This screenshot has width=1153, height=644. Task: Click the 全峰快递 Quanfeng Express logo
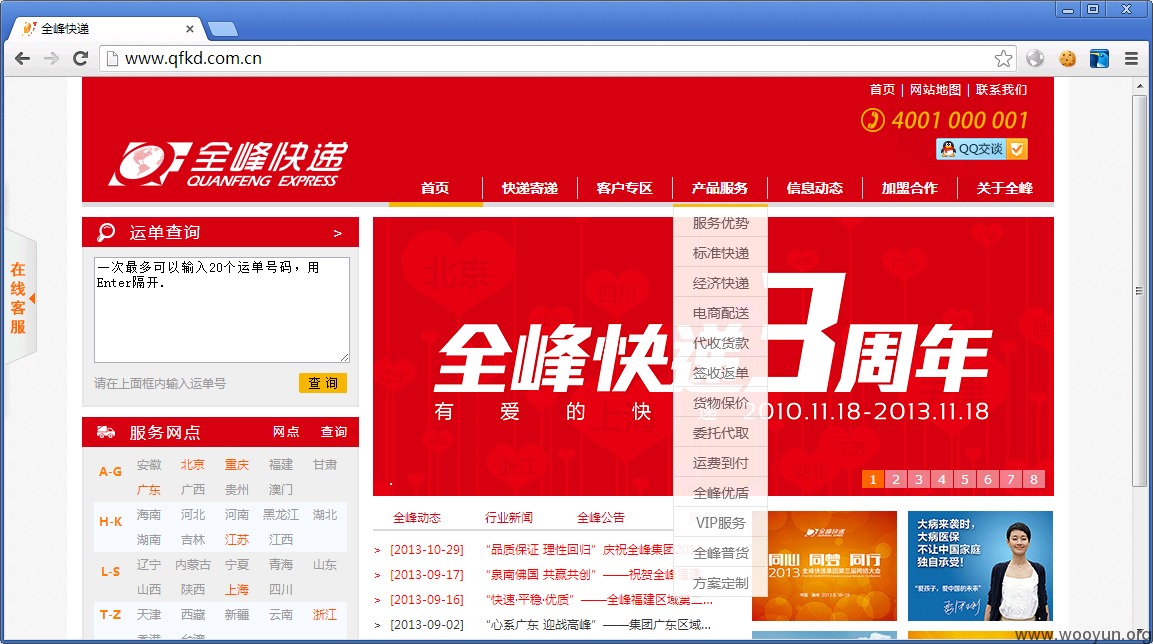229,163
